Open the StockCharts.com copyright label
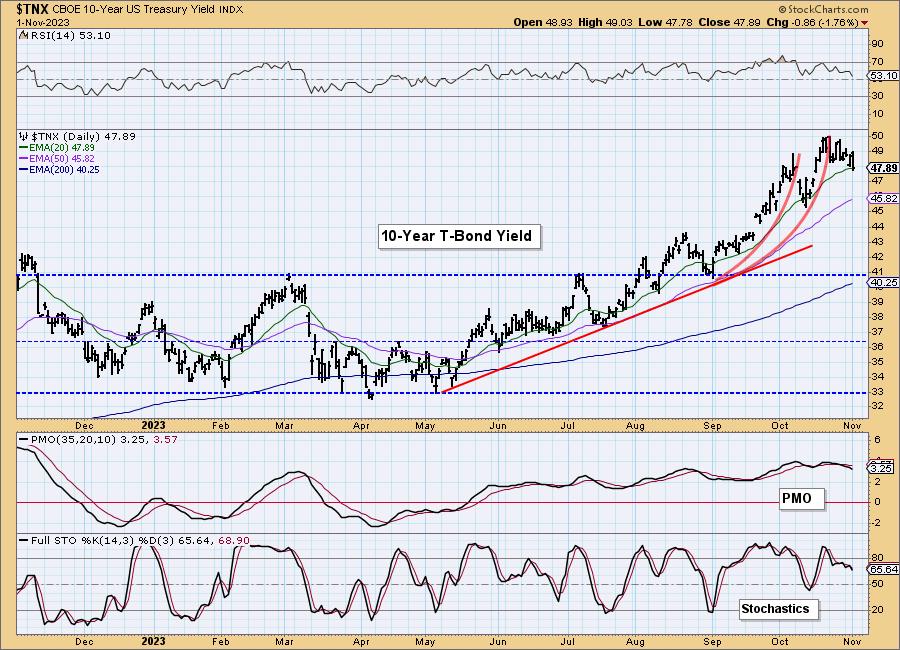 tap(823, 9)
